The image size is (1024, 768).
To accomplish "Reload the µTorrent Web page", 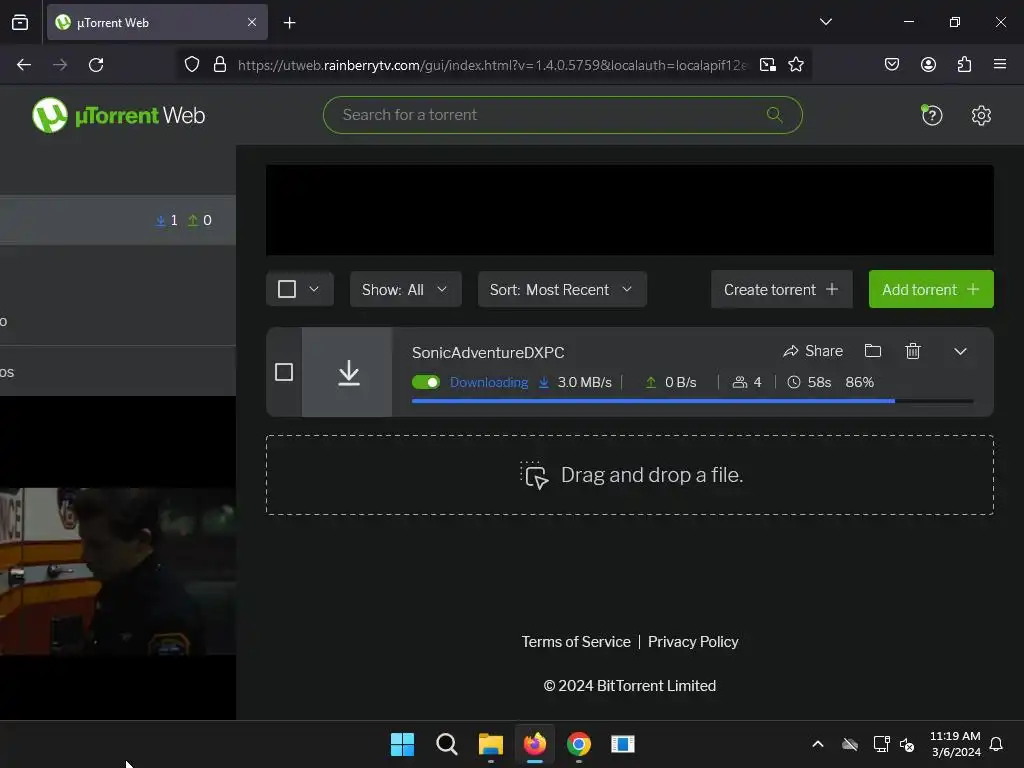I will coord(96,65).
